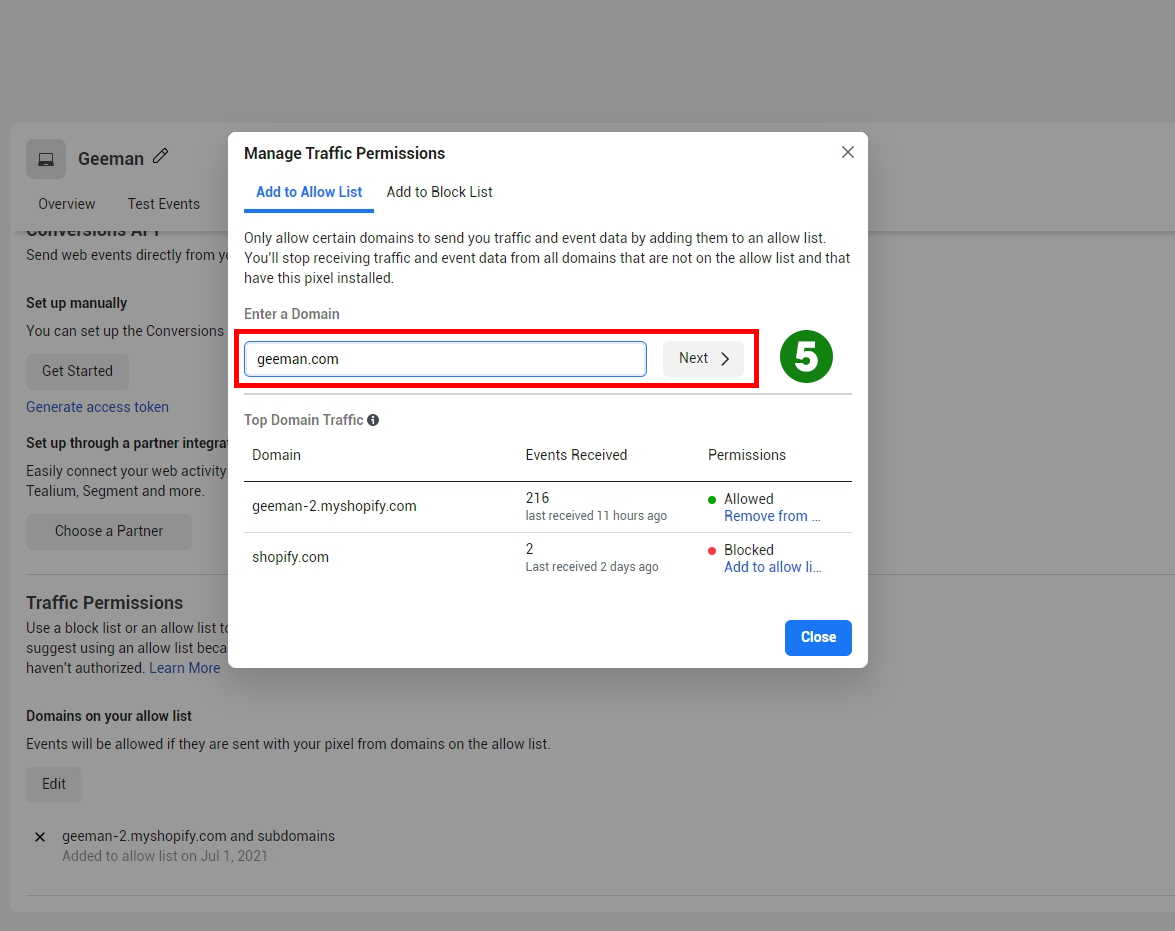Remove geeman-2.myshopify.com using the X icon
The height and width of the screenshot is (931, 1175).
[x=40, y=837]
